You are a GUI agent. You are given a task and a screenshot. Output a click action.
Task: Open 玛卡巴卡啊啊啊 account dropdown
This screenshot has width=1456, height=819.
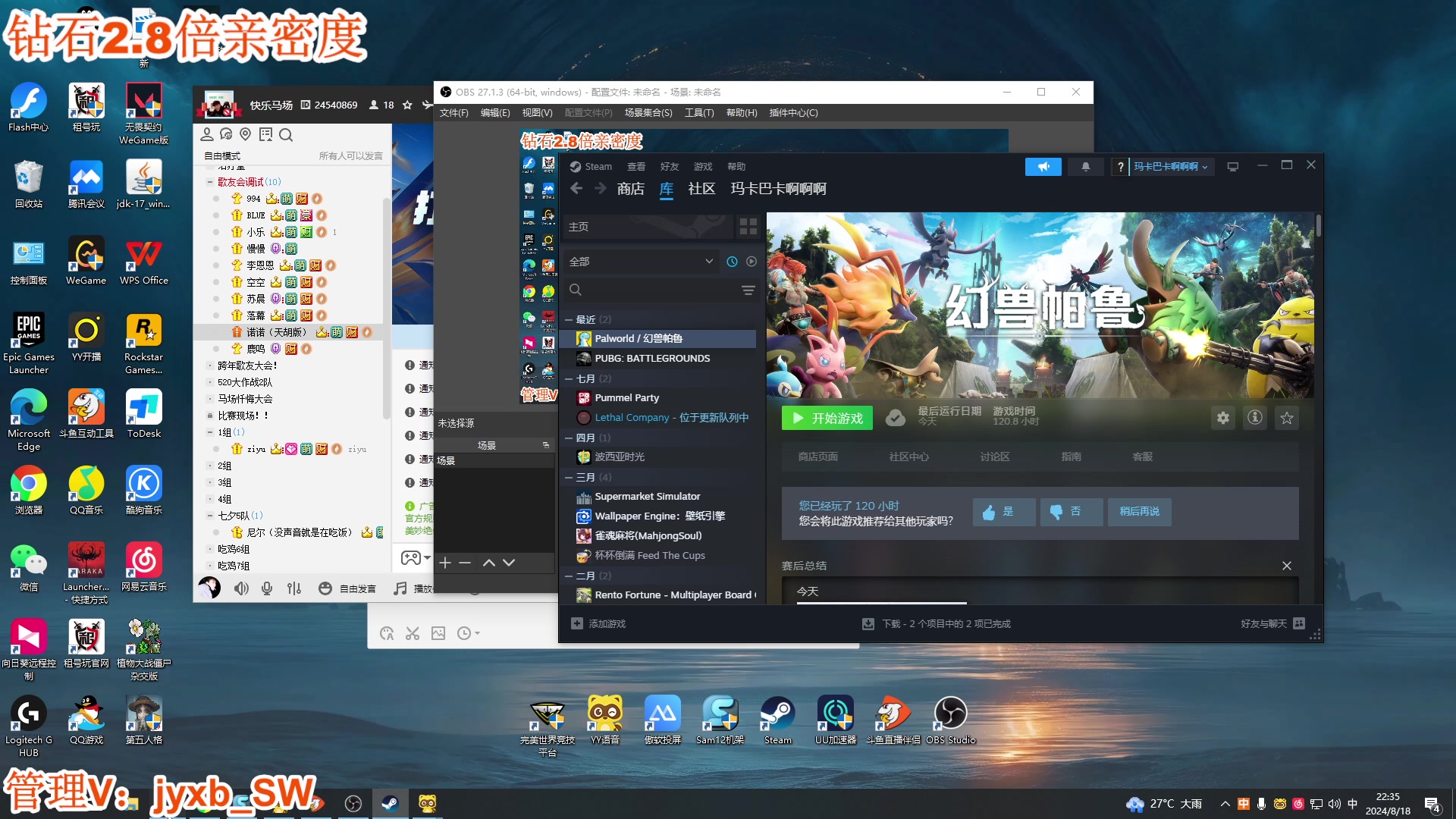(x=1171, y=167)
